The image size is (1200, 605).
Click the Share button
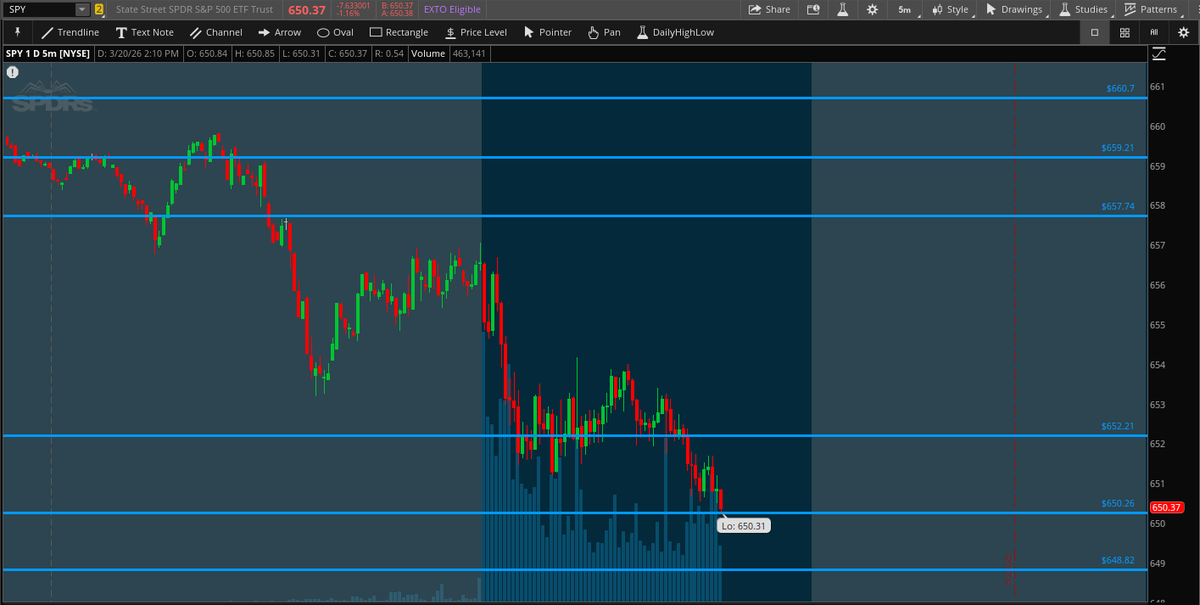coord(769,9)
